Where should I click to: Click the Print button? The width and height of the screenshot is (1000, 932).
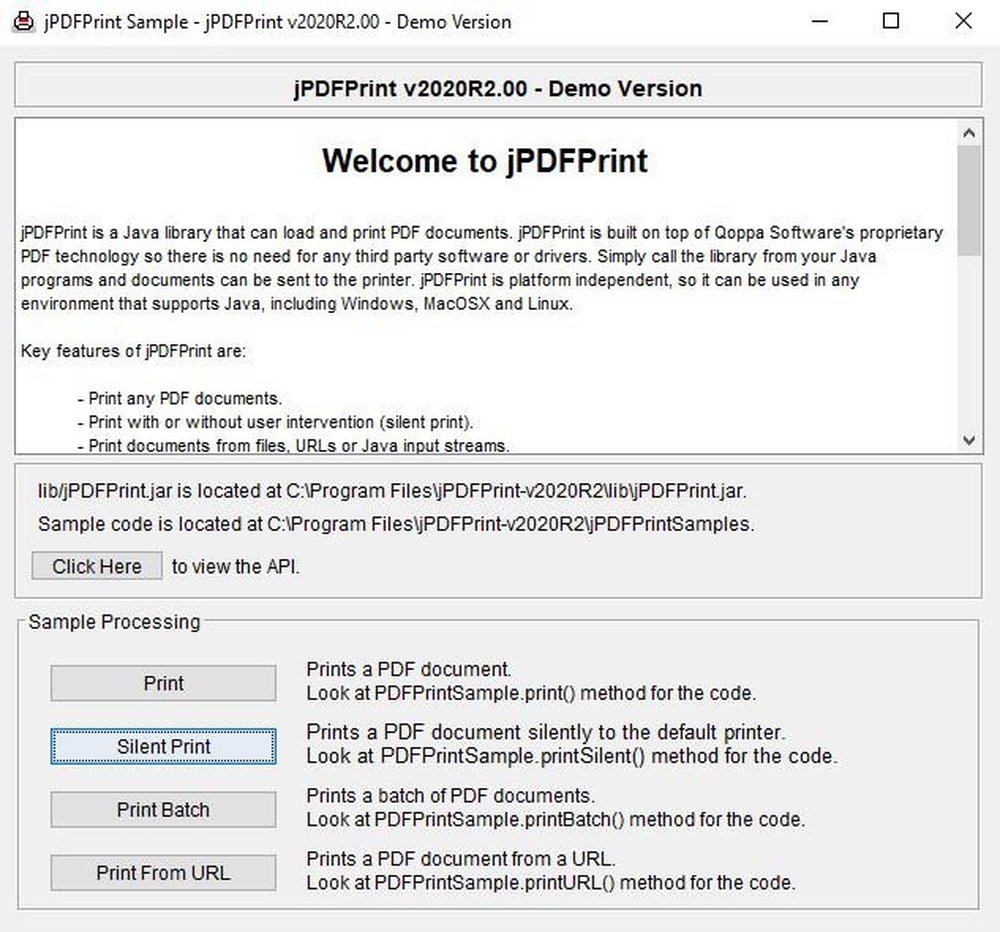163,683
